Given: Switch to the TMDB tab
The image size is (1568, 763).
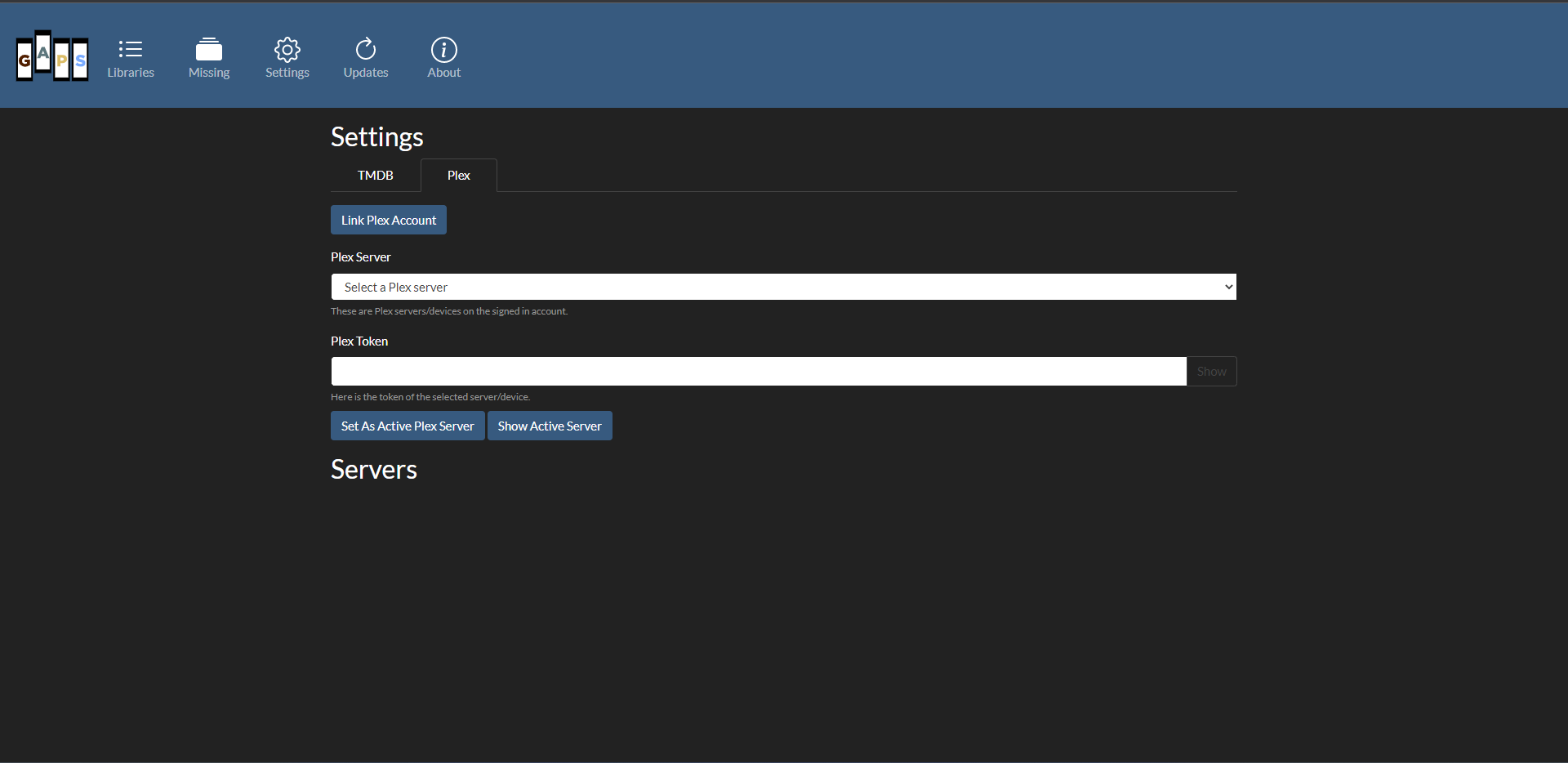Looking at the screenshot, I should (374, 174).
